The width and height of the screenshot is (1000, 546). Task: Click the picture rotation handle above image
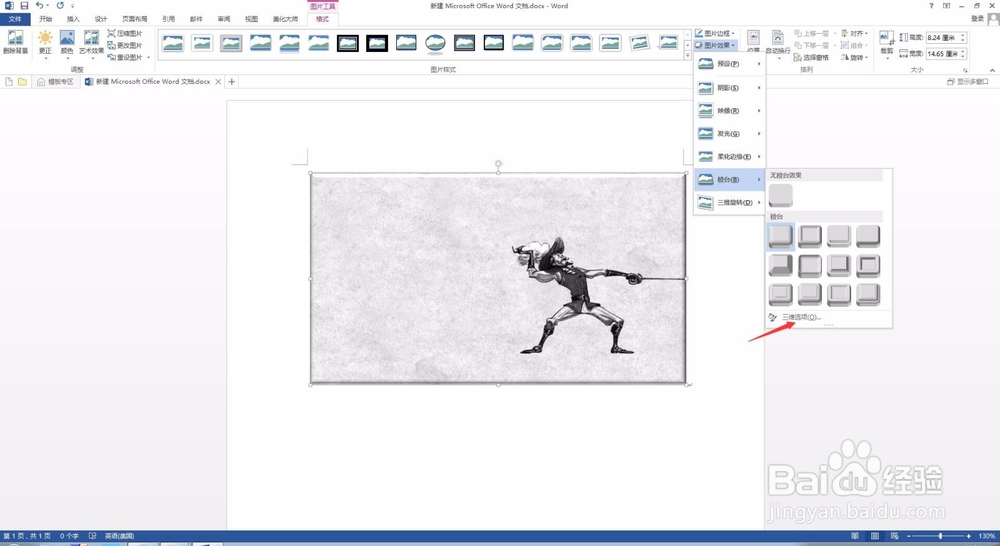[498, 163]
